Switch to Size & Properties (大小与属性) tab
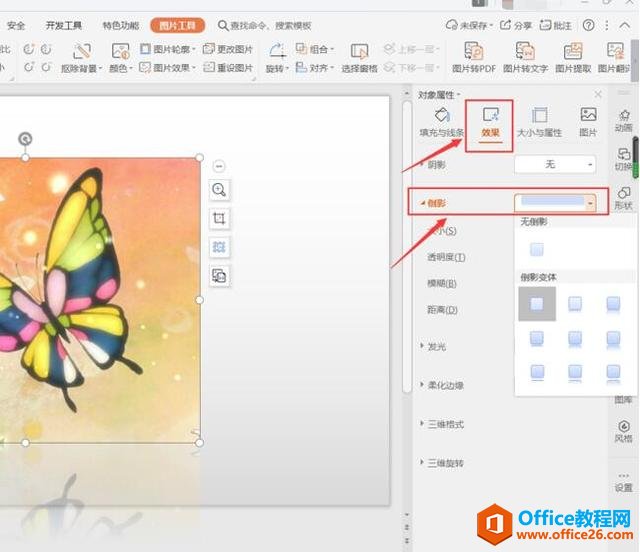The width and height of the screenshot is (640, 552). [x=539, y=122]
